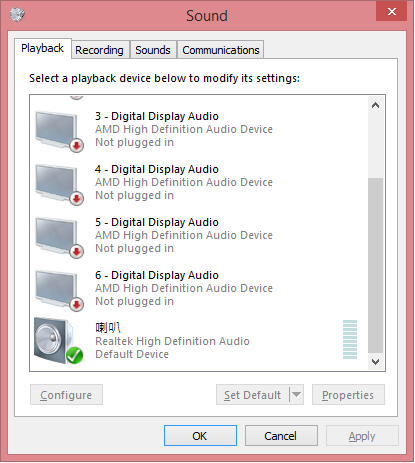Click the Sound window speaker icon in title bar
Image resolution: width=415 pixels, height=463 pixels.
click(x=17, y=14)
